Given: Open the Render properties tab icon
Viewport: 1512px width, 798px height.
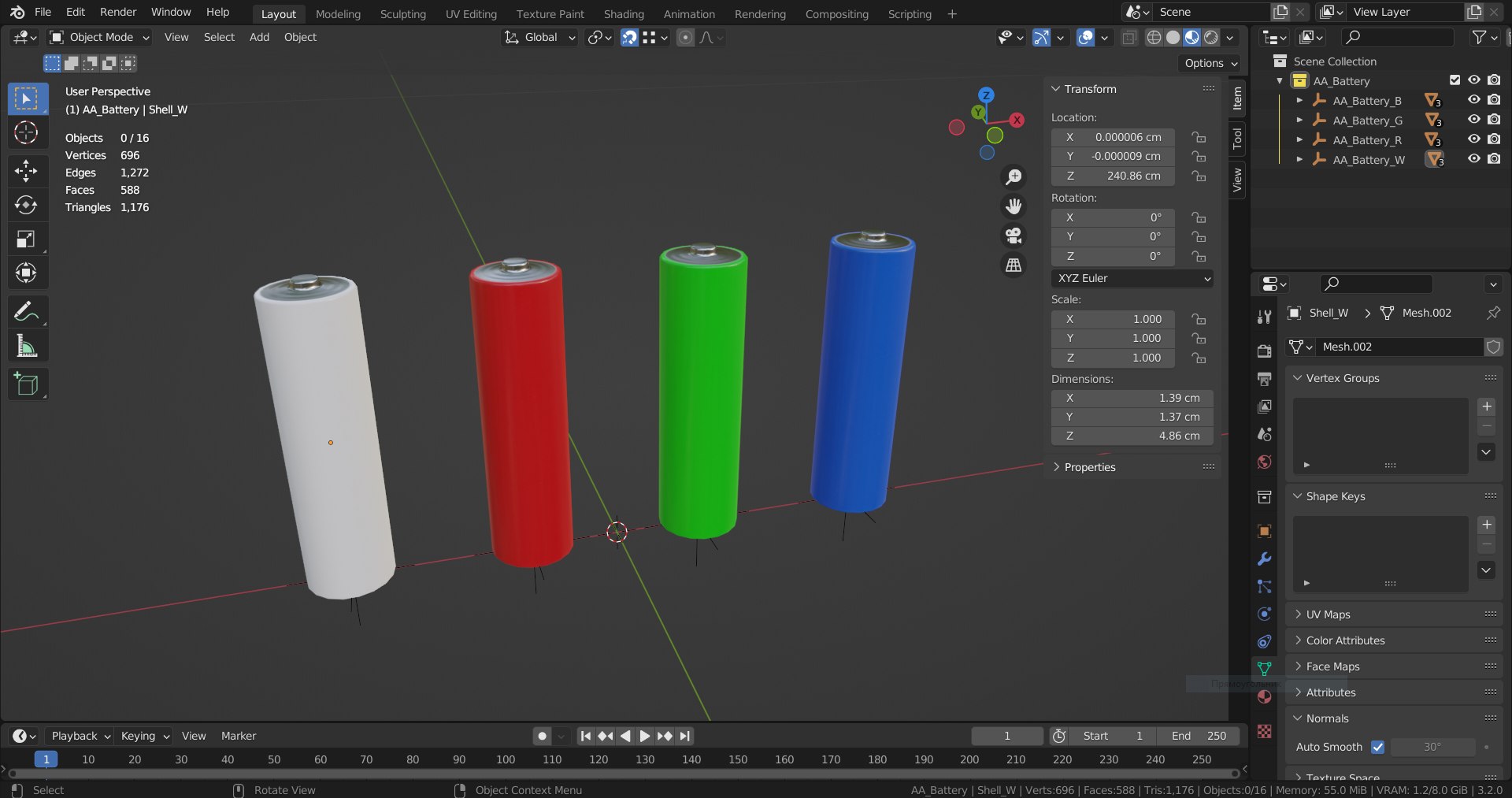Looking at the screenshot, I should (x=1264, y=351).
